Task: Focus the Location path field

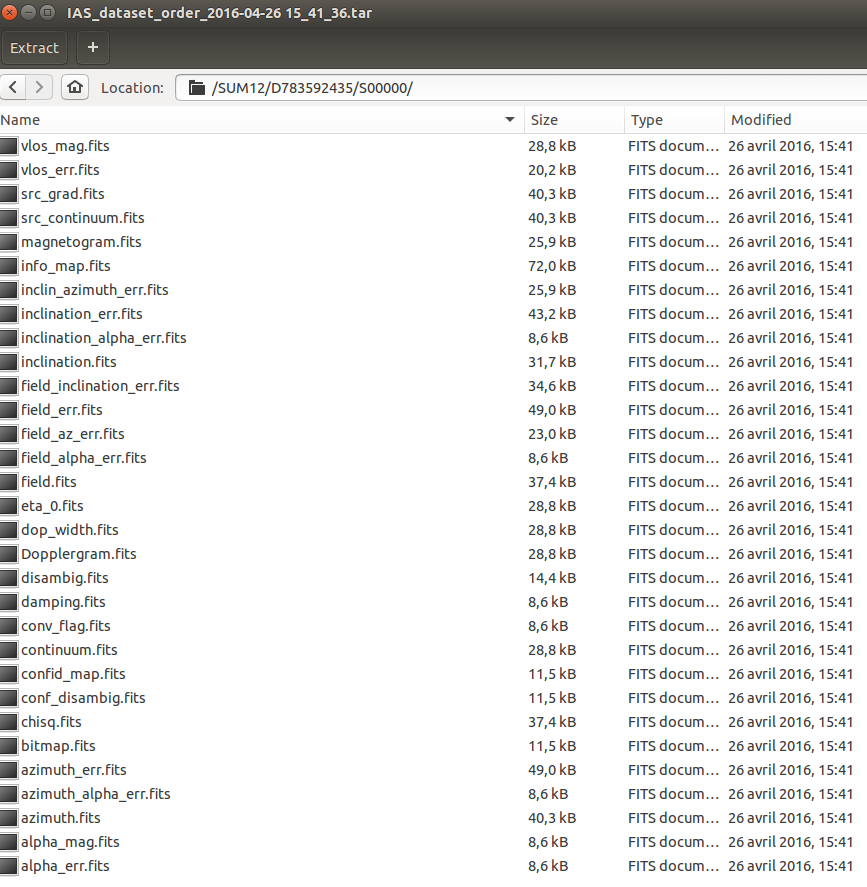Action: click(521, 88)
